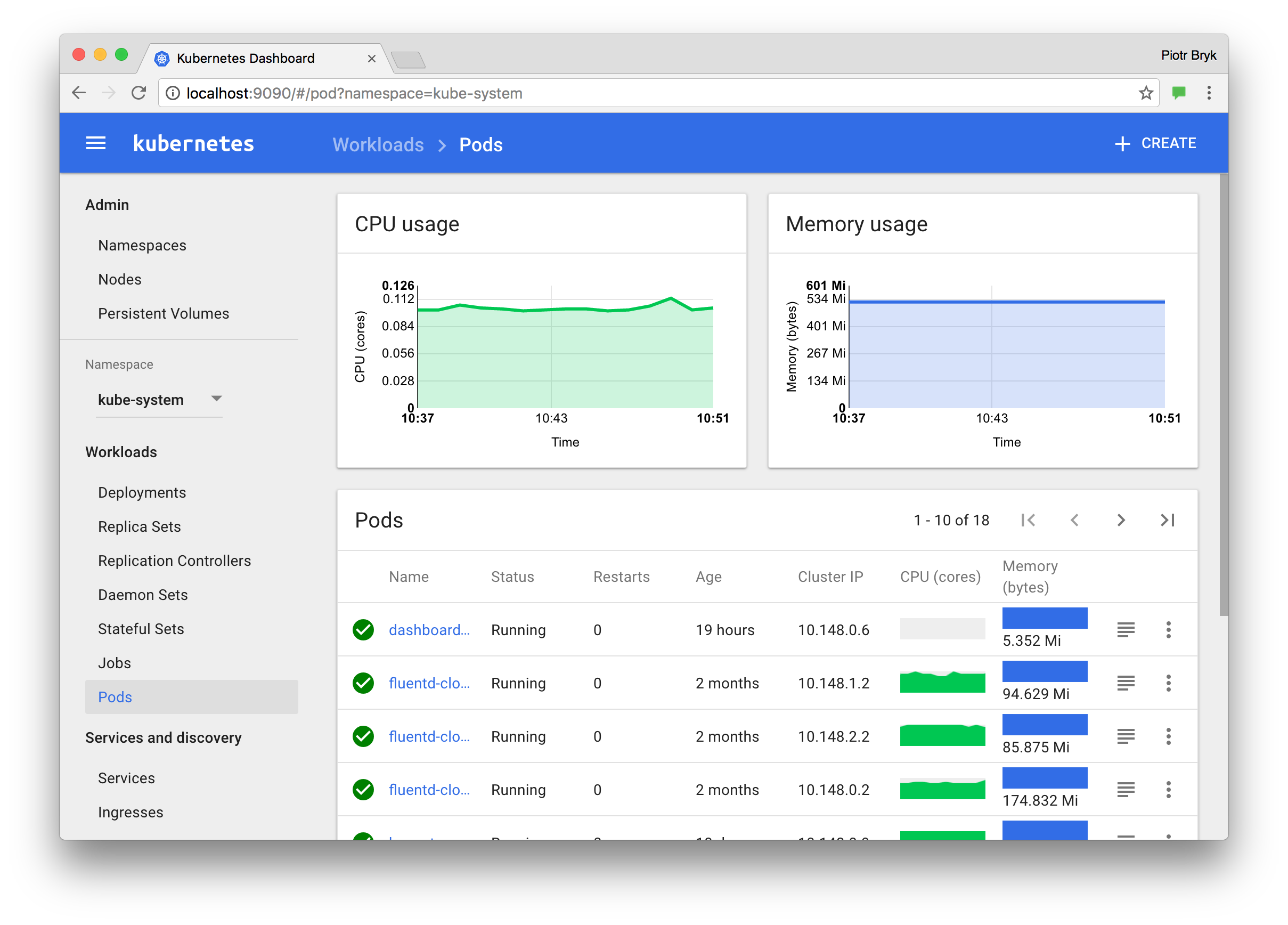The height and width of the screenshot is (925, 1288).
Task: Open a new browser tab
Action: click(407, 59)
